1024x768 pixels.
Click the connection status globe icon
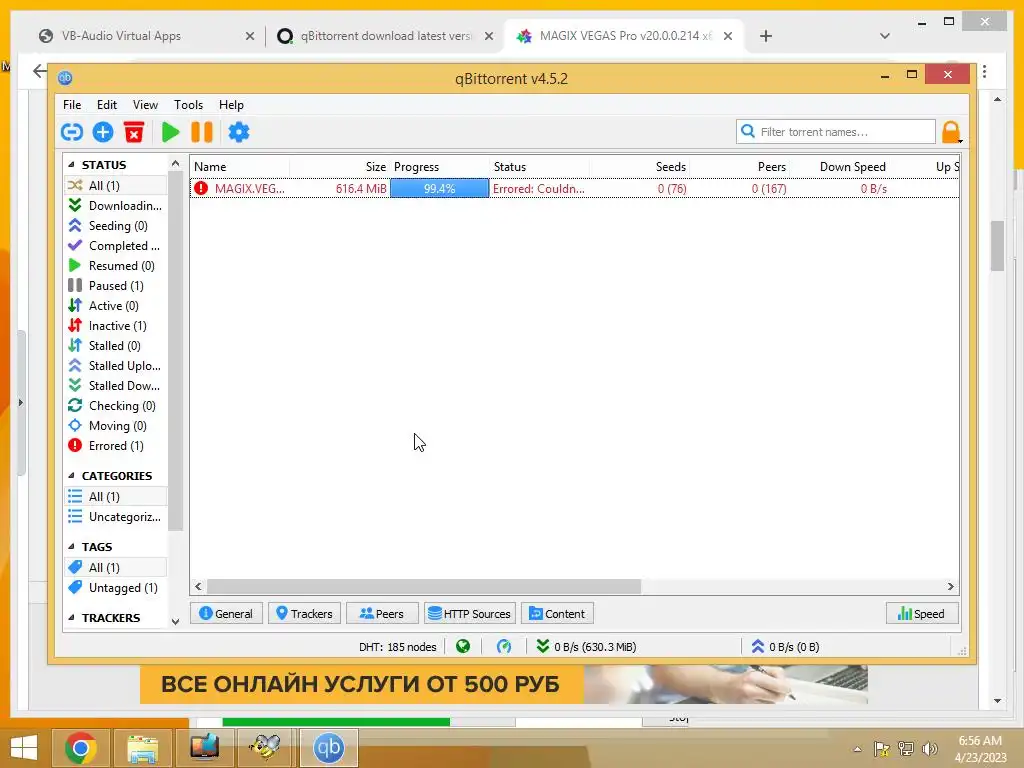point(463,647)
